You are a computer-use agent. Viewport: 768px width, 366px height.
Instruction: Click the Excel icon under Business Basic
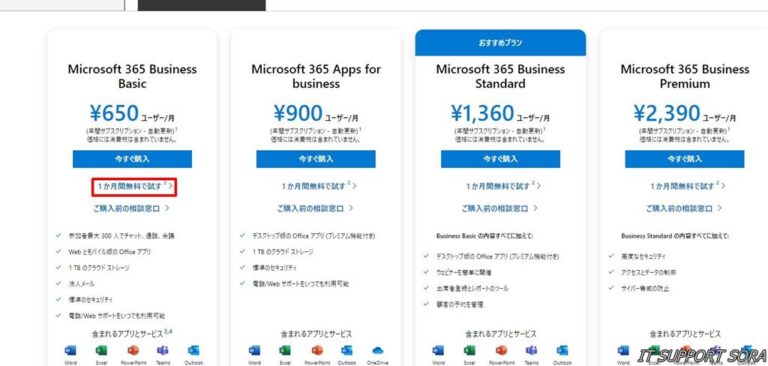[101, 350]
